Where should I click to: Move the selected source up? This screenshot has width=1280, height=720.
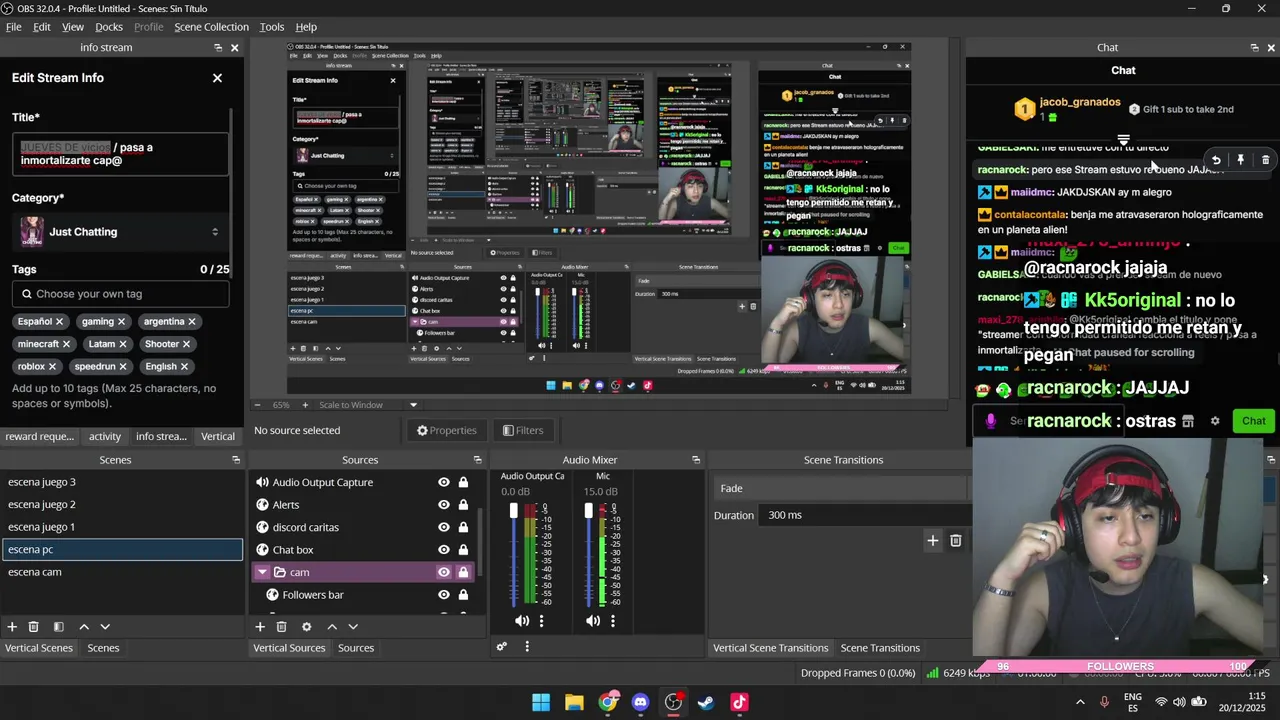pos(332,626)
